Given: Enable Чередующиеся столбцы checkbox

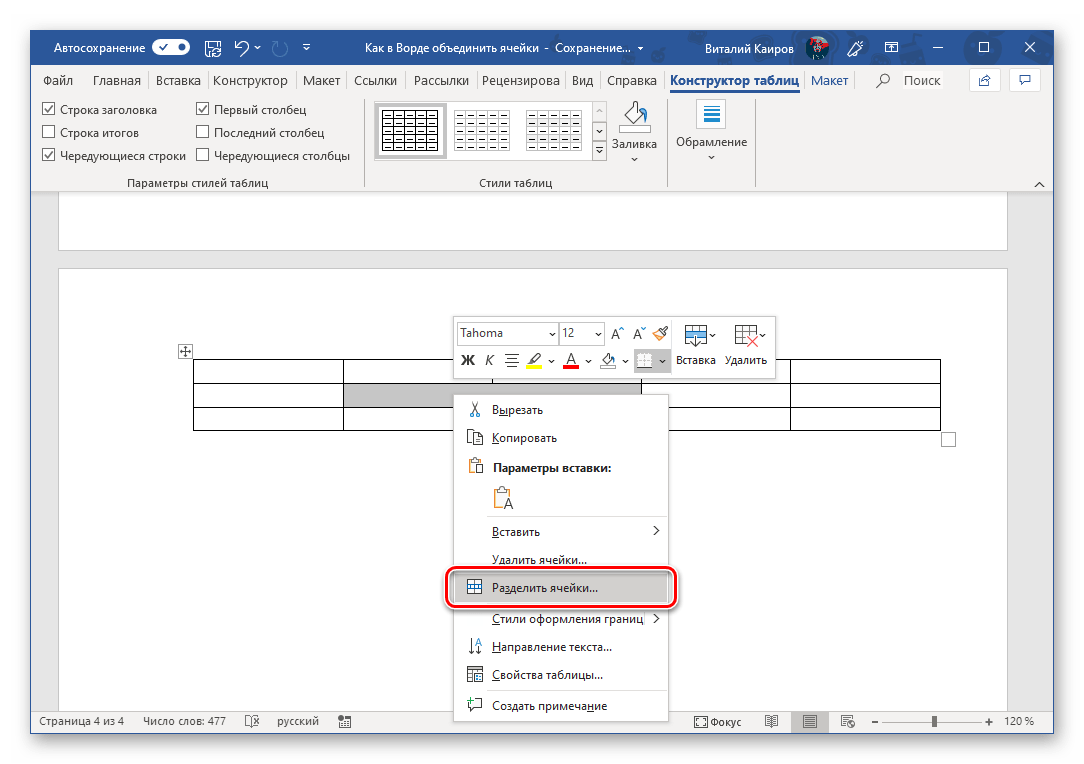Looking at the screenshot, I should click(x=203, y=155).
